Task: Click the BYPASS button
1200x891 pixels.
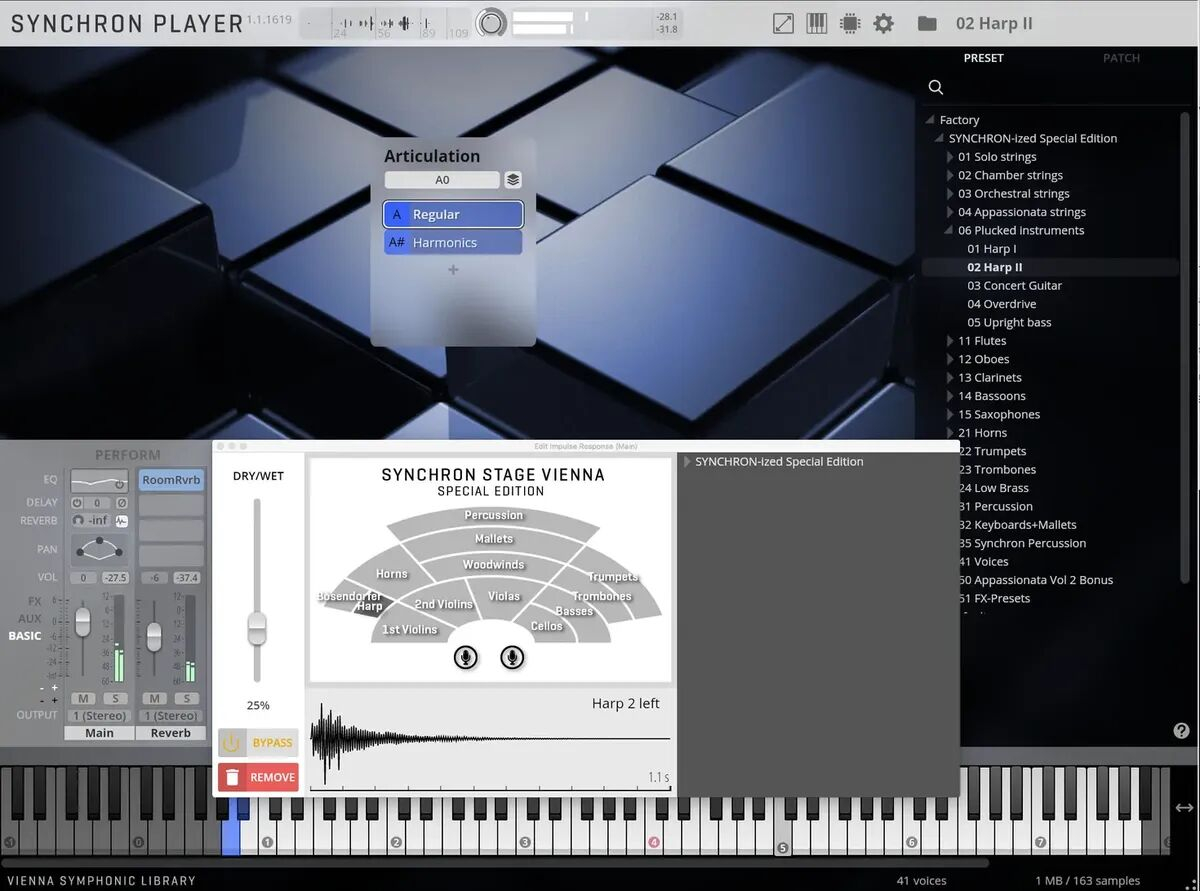Action: pyautogui.click(x=258, y=743)
